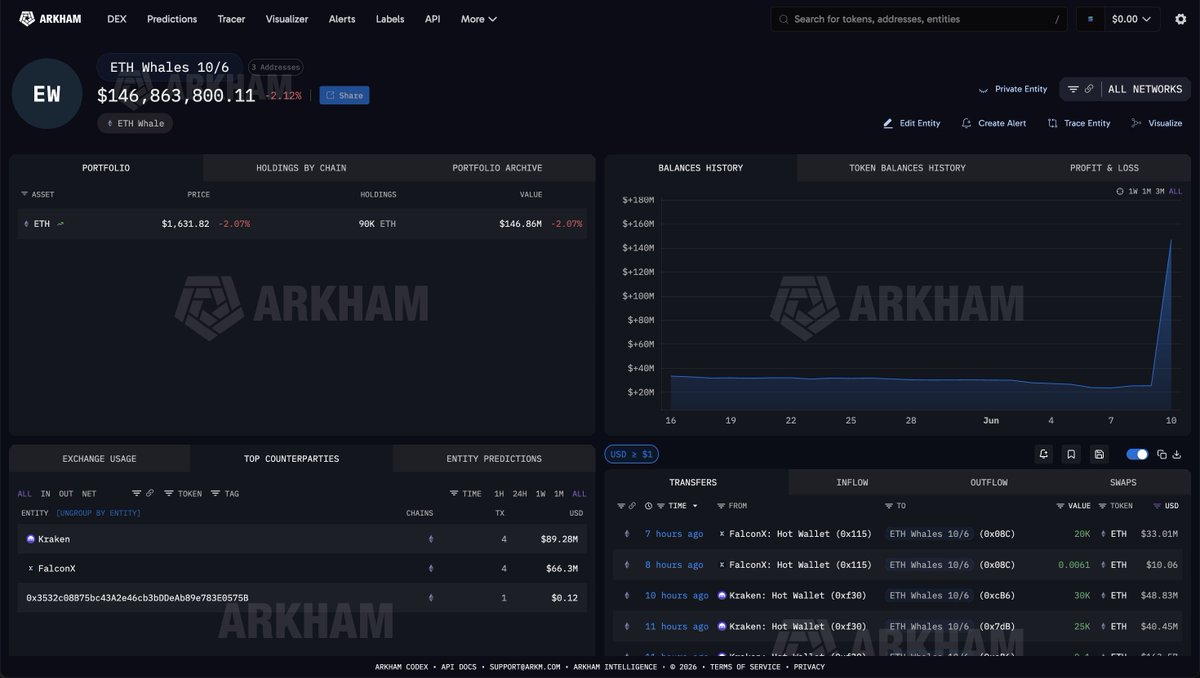This screenshot has width=1200, height=678.
Task: Click the filter icon beside FROM column
Action: (721, 506)
